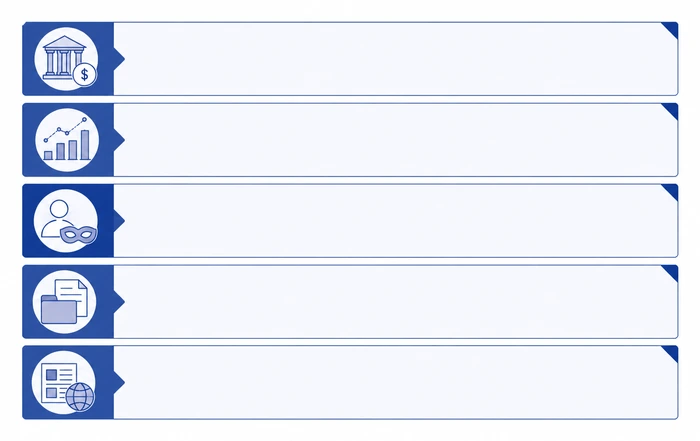Viewport: 700px width, 441px height.
Task: Click corner fold of the news globe row
Action: (672, 353)
